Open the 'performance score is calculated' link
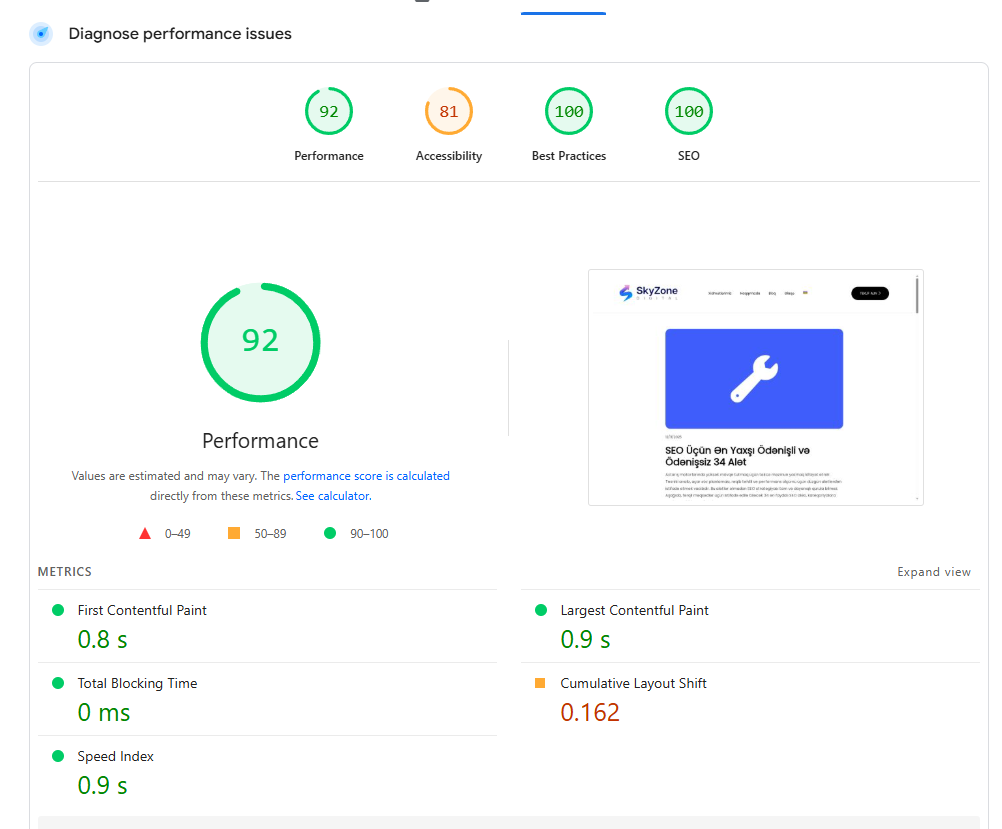1002x829 pixels. pyautogui.click(x=366, y=476)
